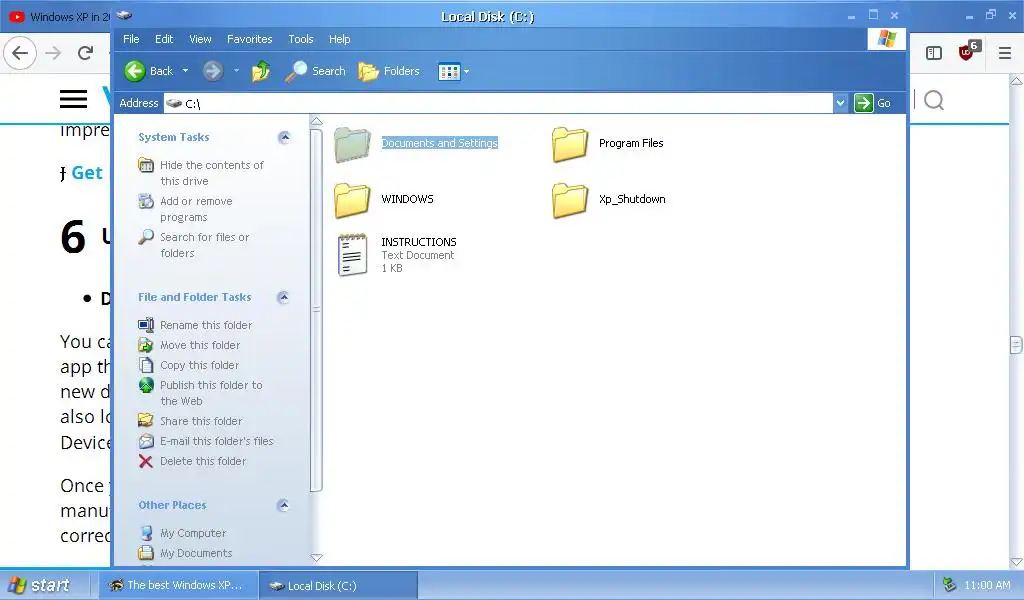This screenshot has width=1024, height=600.
Task: Click task pane scrollbar down arrow
Action: [317, 558]
